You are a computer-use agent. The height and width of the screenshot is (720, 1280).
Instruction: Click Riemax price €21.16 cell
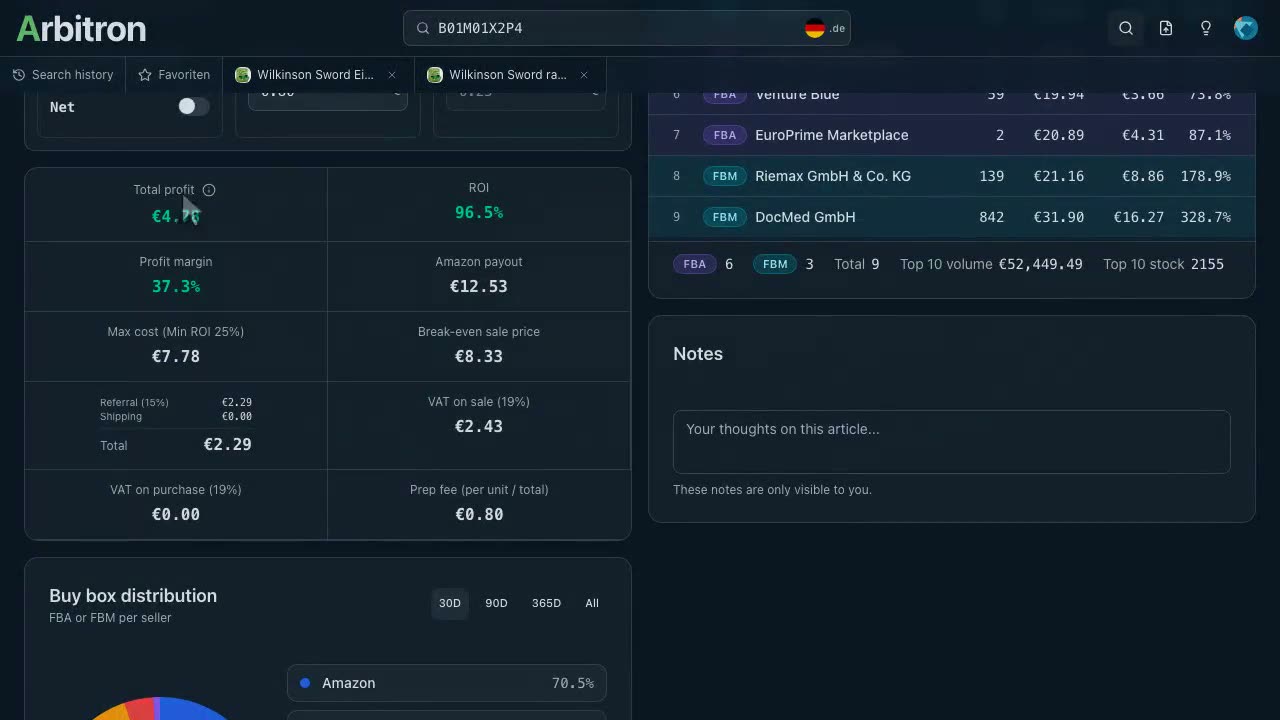click(x=1059, y=176)
